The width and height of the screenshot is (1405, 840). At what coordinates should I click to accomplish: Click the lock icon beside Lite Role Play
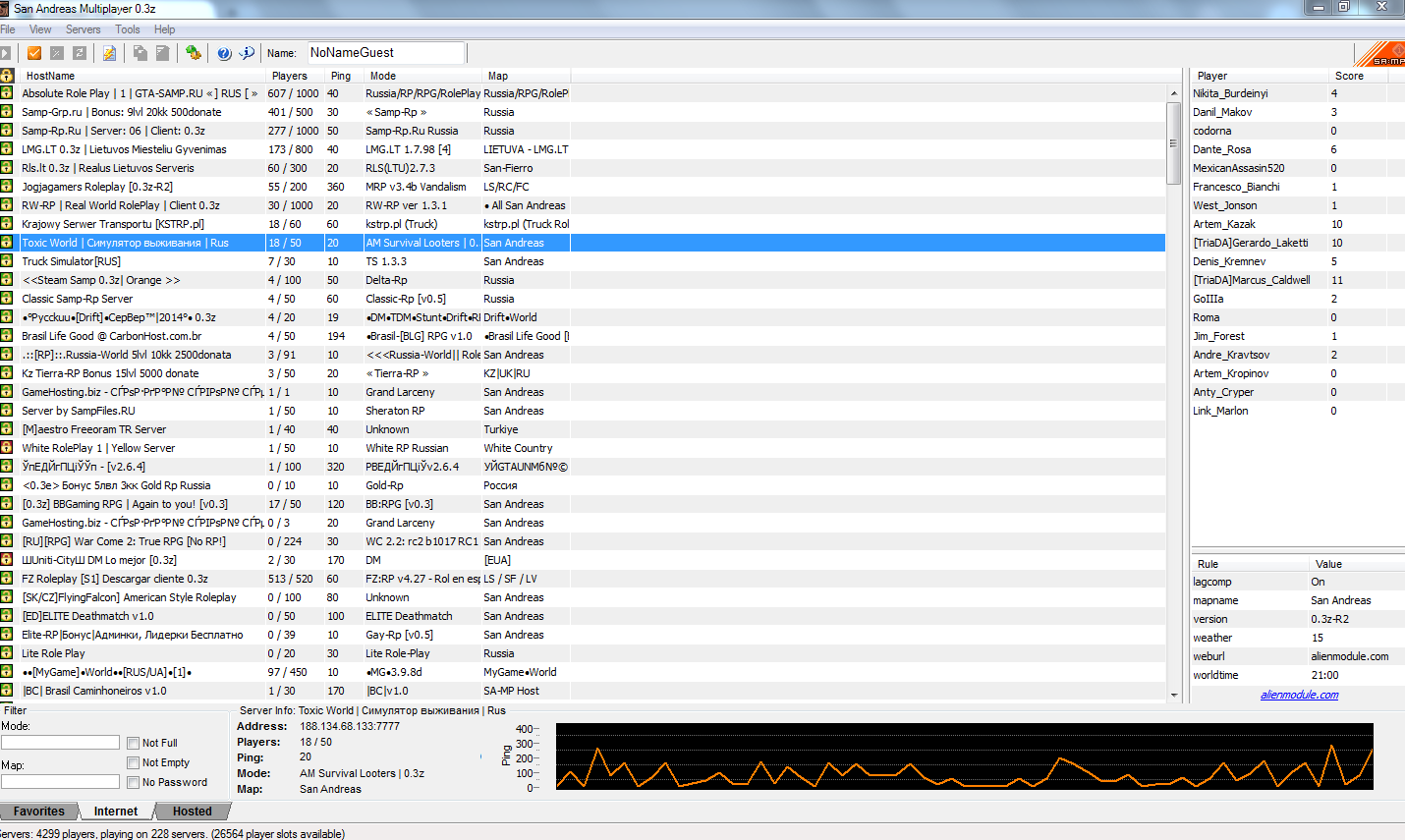6,653
